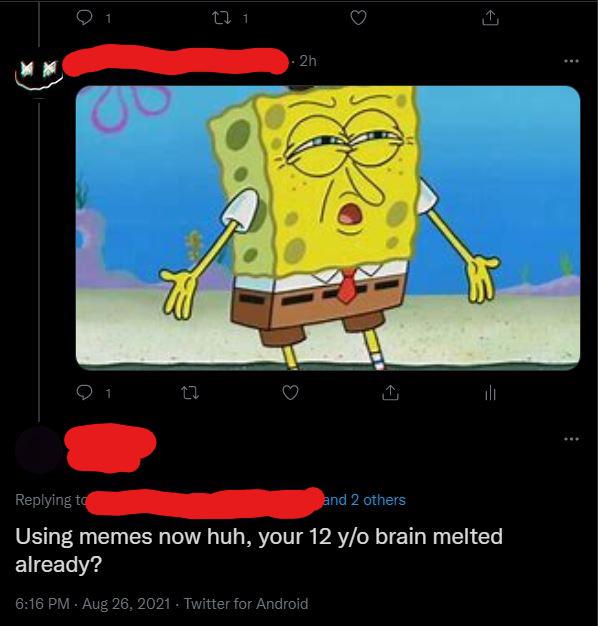Image resolution: width=598 pixels, height=626 pixels.
Task: Click the 2h timestamp on the meme tweet
Action: click(x=308, y=61)
